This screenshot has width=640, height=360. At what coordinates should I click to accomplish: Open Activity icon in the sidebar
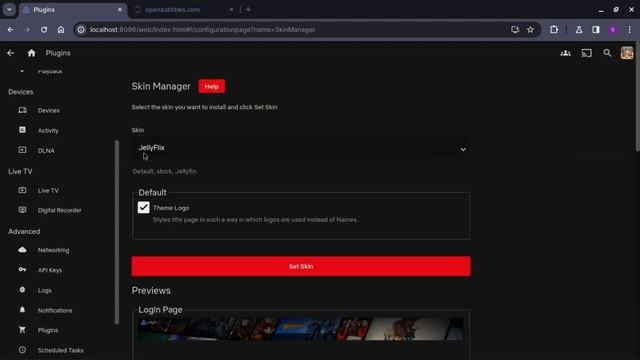point(22,130)
